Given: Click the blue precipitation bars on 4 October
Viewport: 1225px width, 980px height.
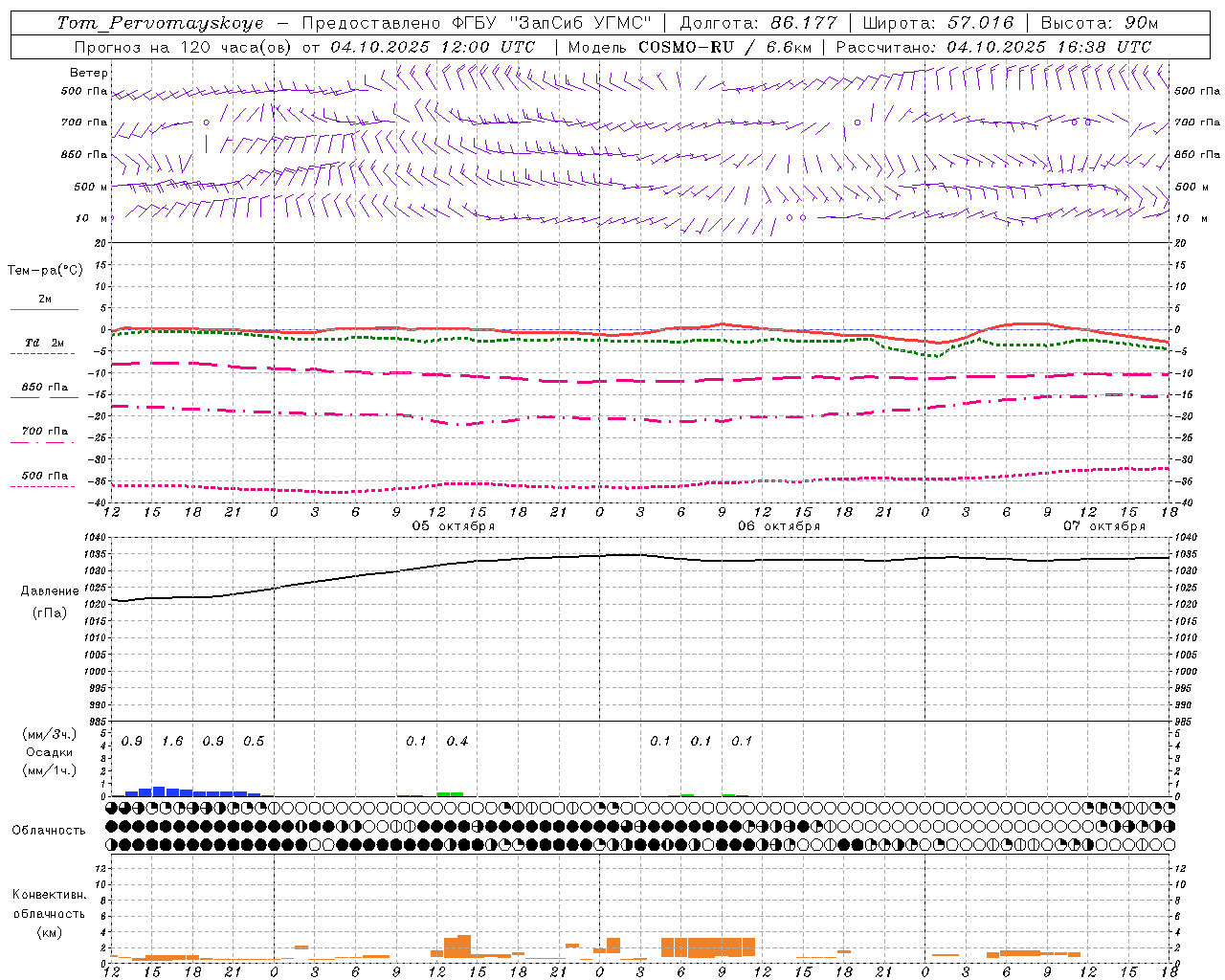Looking at the screenshot, I should tap(192, 791).
